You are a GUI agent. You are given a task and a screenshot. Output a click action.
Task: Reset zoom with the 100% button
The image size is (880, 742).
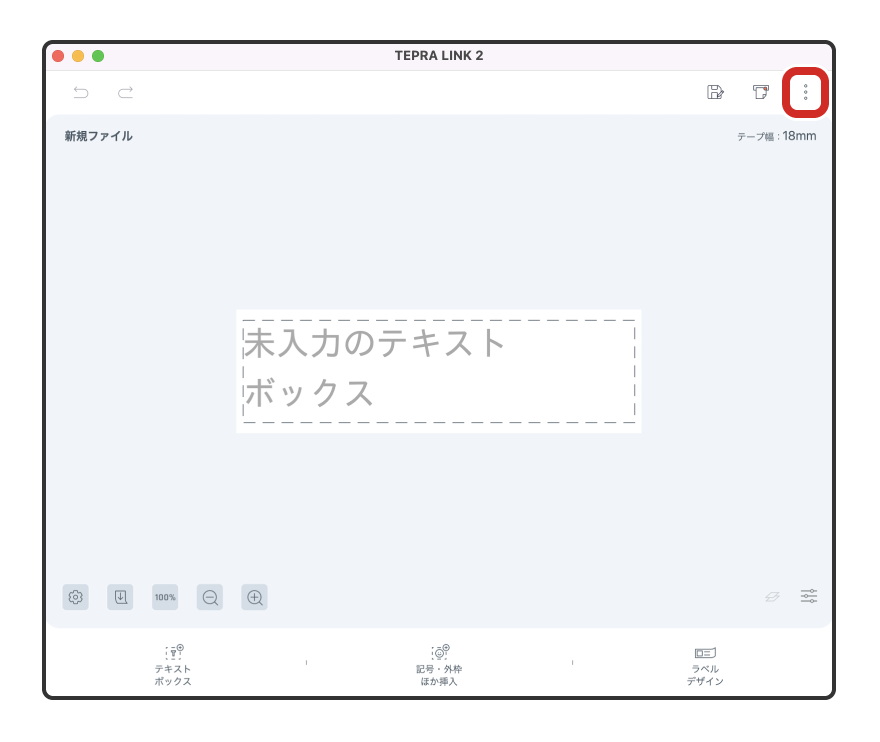[165, 597]
